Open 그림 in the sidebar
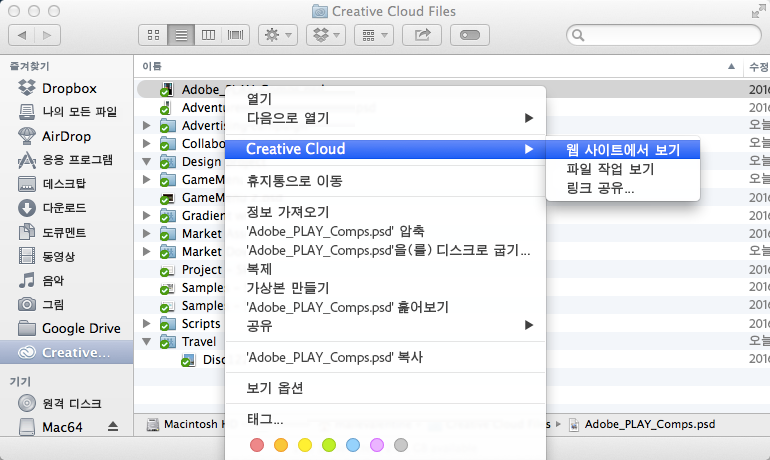Viewport: 770px width, 460px height. coord(41,304)
